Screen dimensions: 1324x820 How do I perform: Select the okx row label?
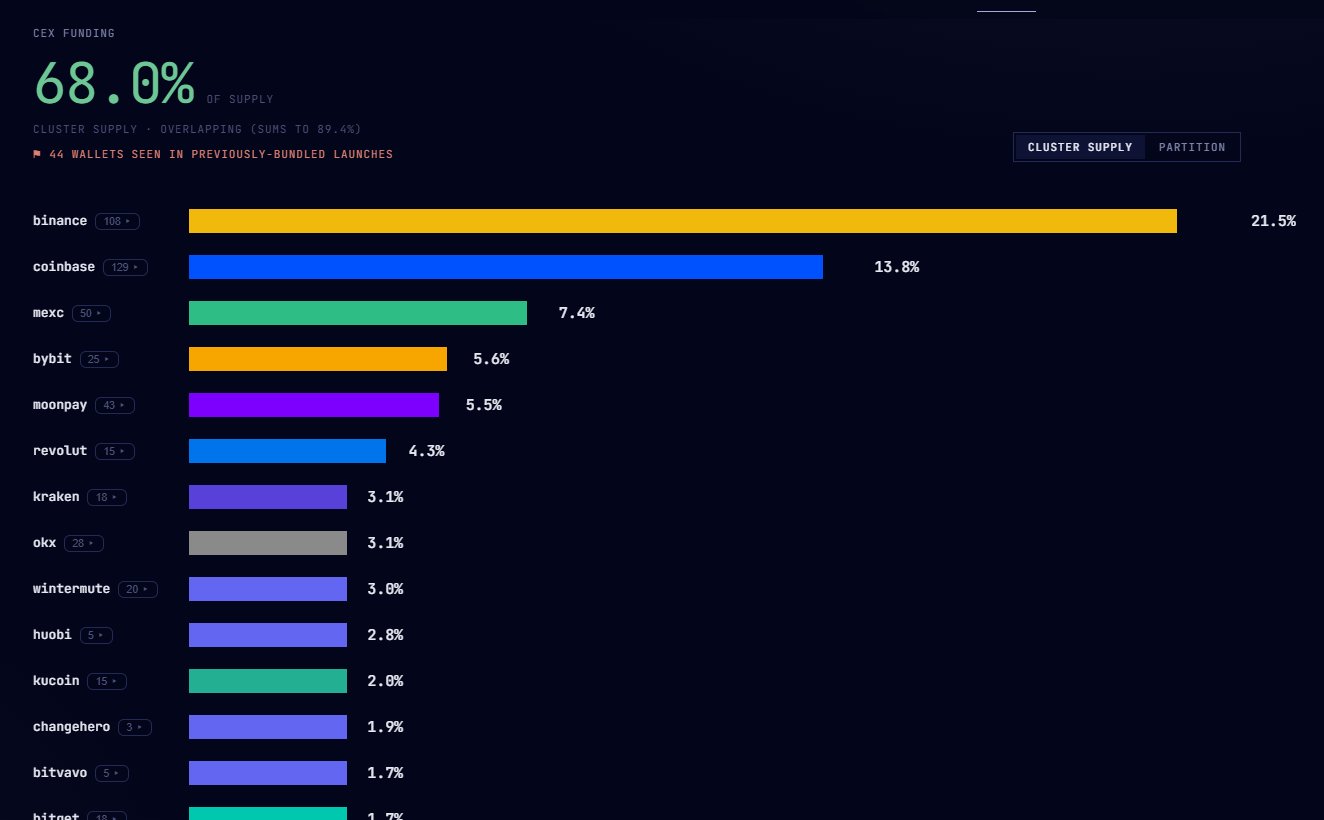point(45,543)
